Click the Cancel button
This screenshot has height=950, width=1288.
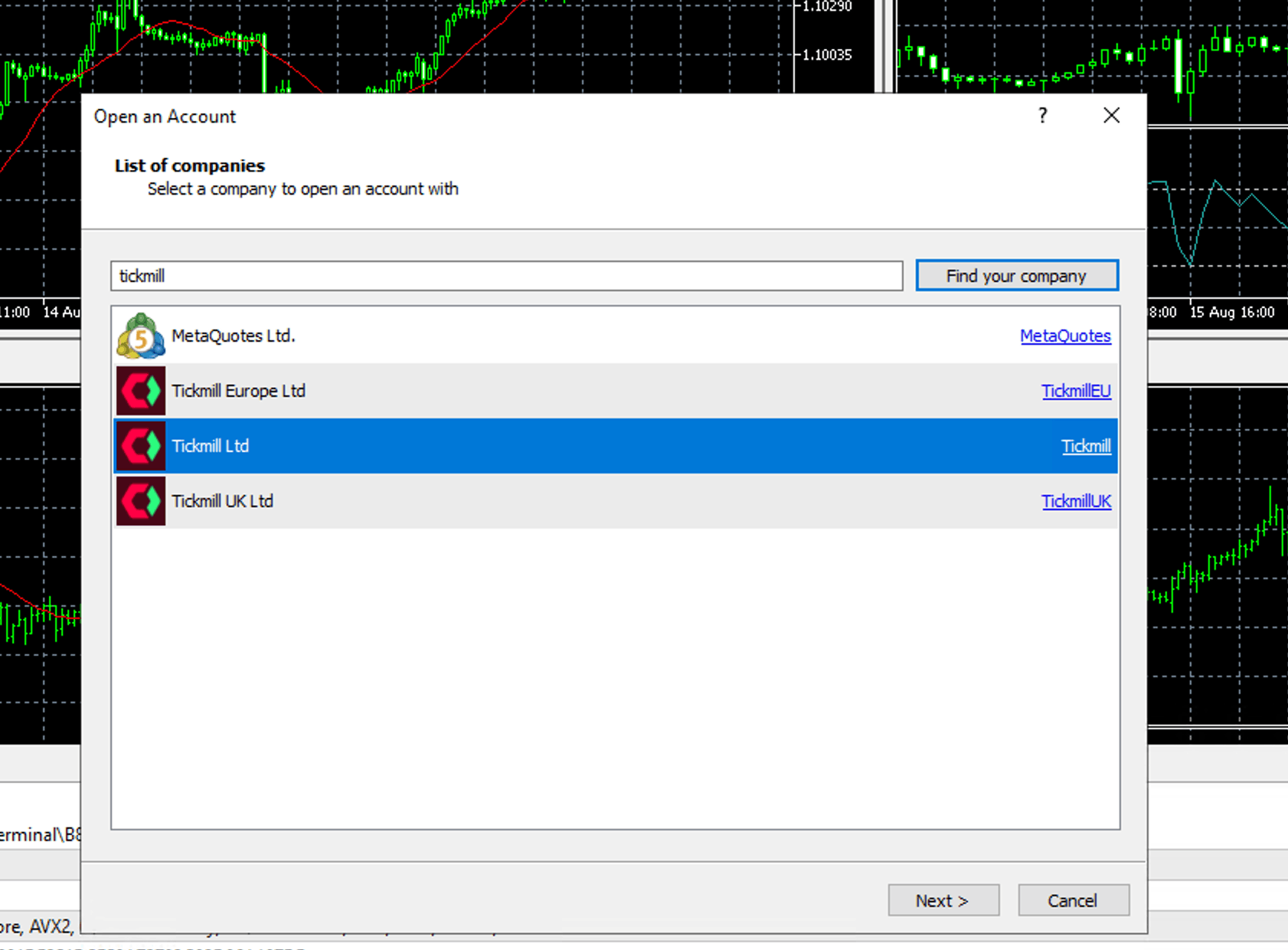pyautogui.click(x=1074, y=900)
